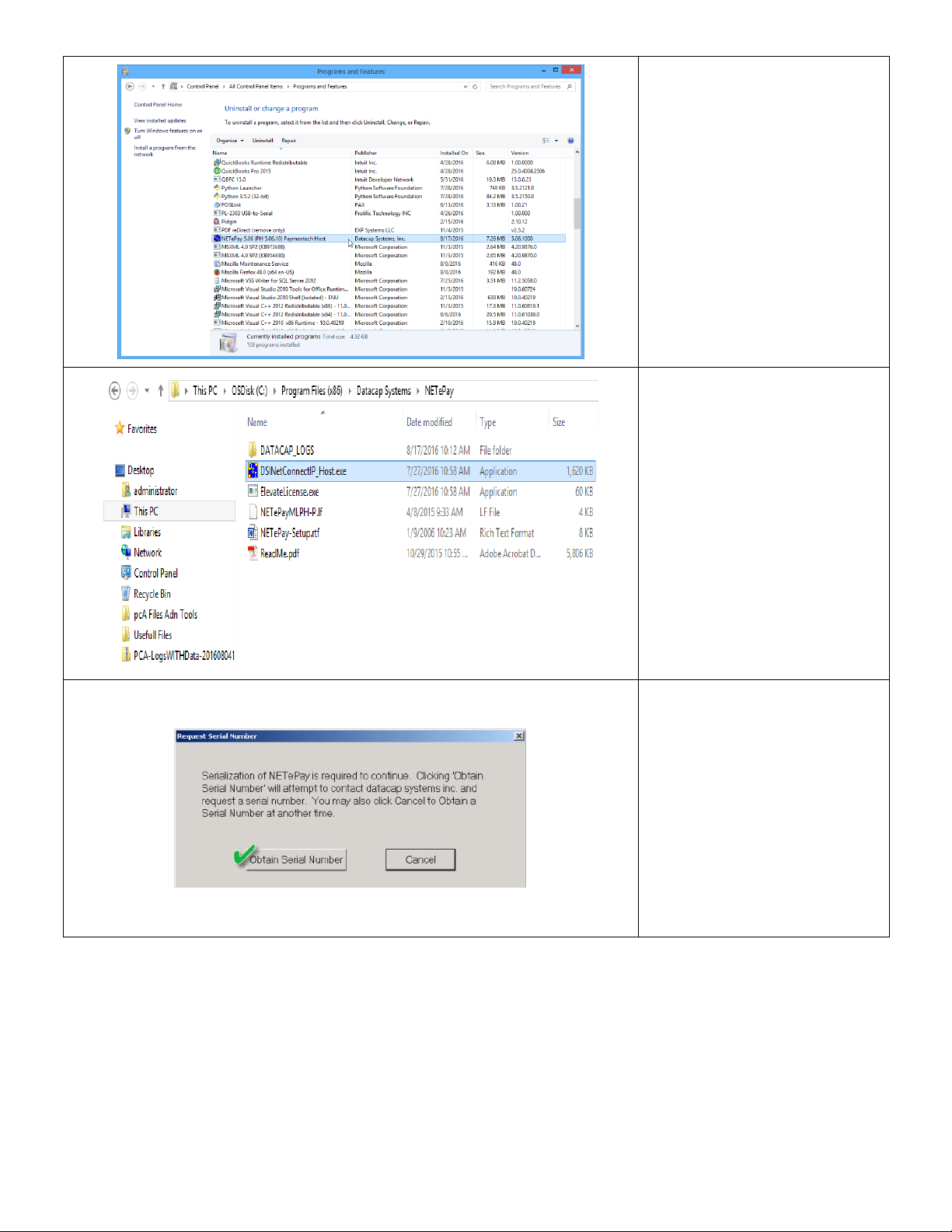Go up one folder in NETePay Explorer window
Screen dimensions: 952x1232
(x=161, y=391)
